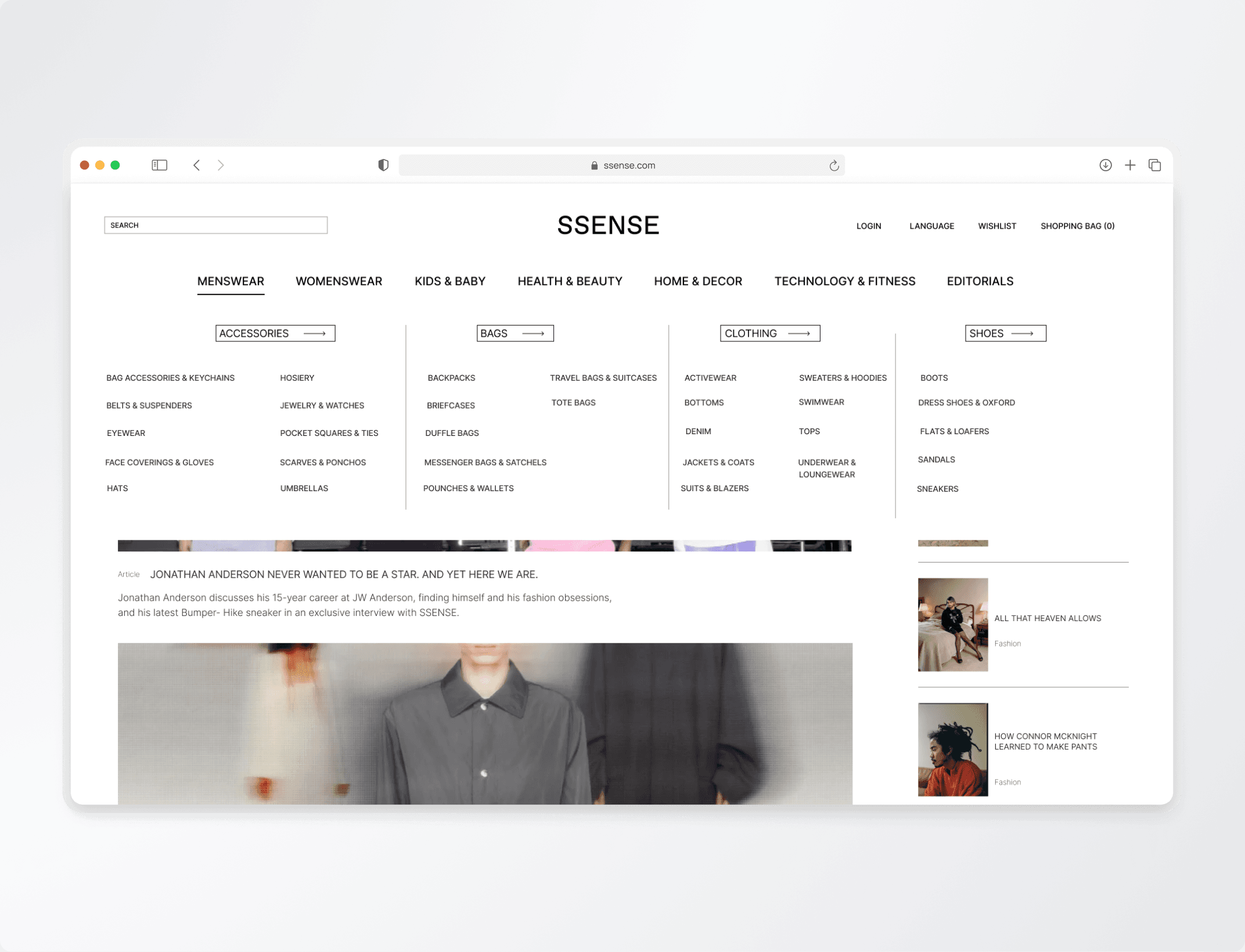Open the WISHLIST link
Screen dimensions: 1245x952
click(x=997, y=226)
